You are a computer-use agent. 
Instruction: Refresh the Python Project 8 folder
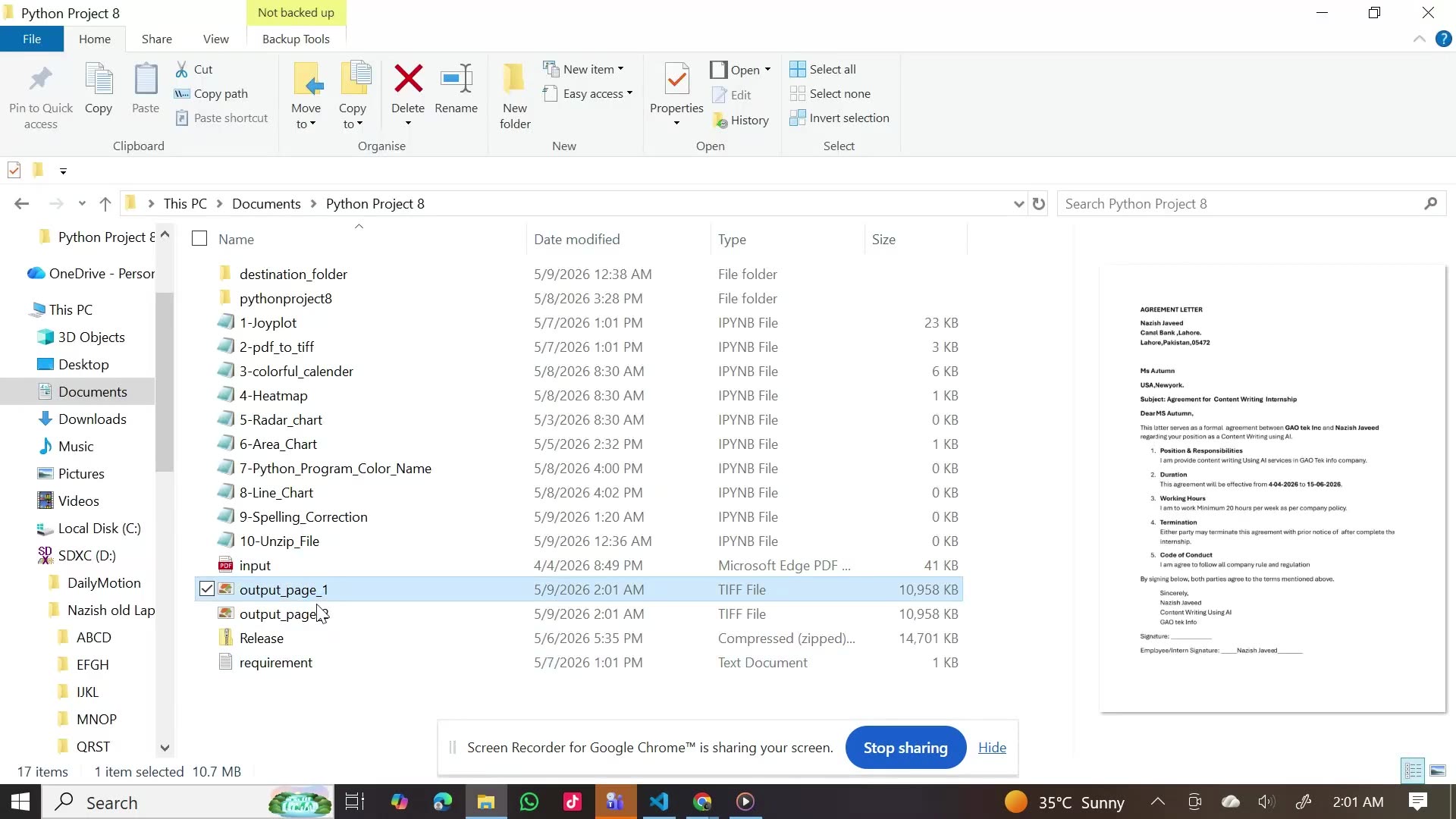pyautogui.click(x=1039, y=203)
